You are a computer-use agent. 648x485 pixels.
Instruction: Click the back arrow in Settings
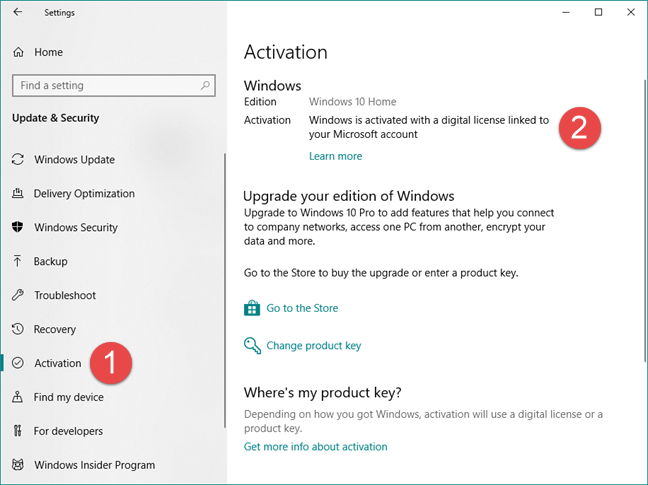(x=17, y=12)
